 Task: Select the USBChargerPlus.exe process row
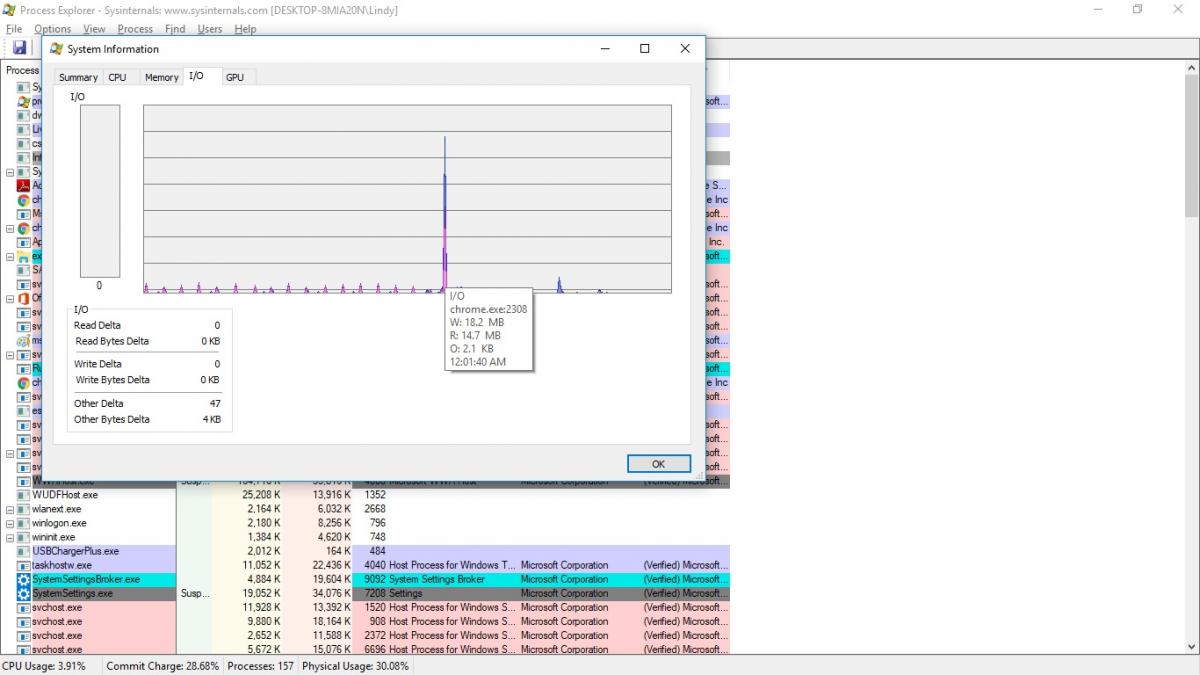tap(365, 551)
